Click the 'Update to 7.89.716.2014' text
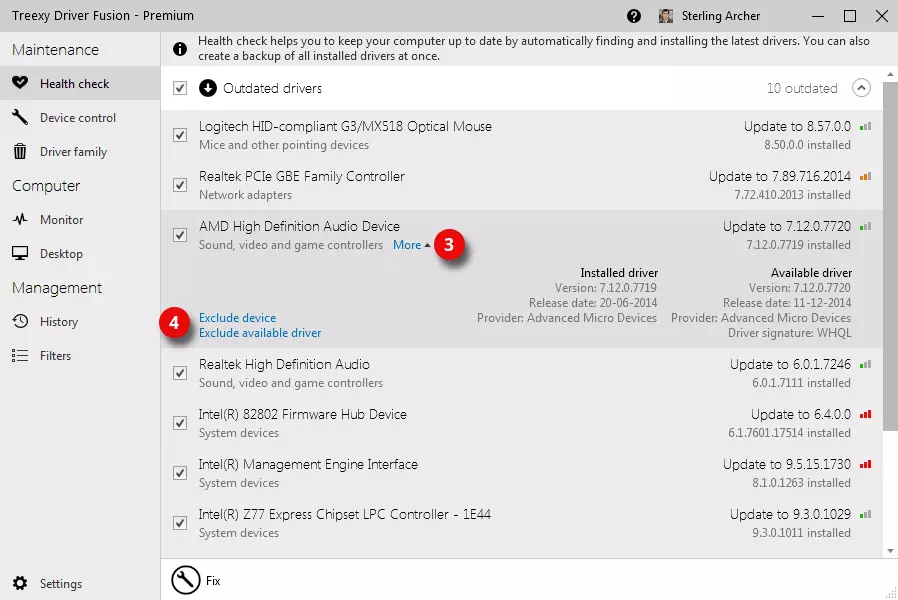898x600 pixels. click(779, 176)
